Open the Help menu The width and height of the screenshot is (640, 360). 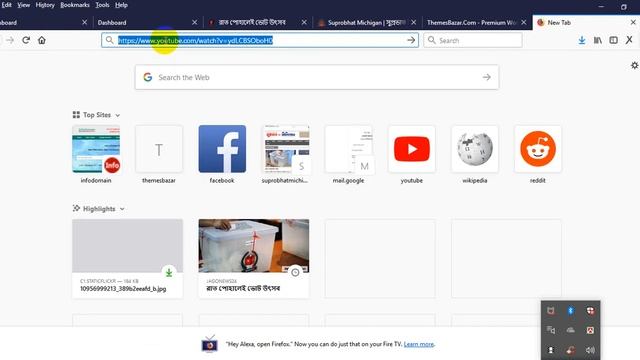pos(121,5)
